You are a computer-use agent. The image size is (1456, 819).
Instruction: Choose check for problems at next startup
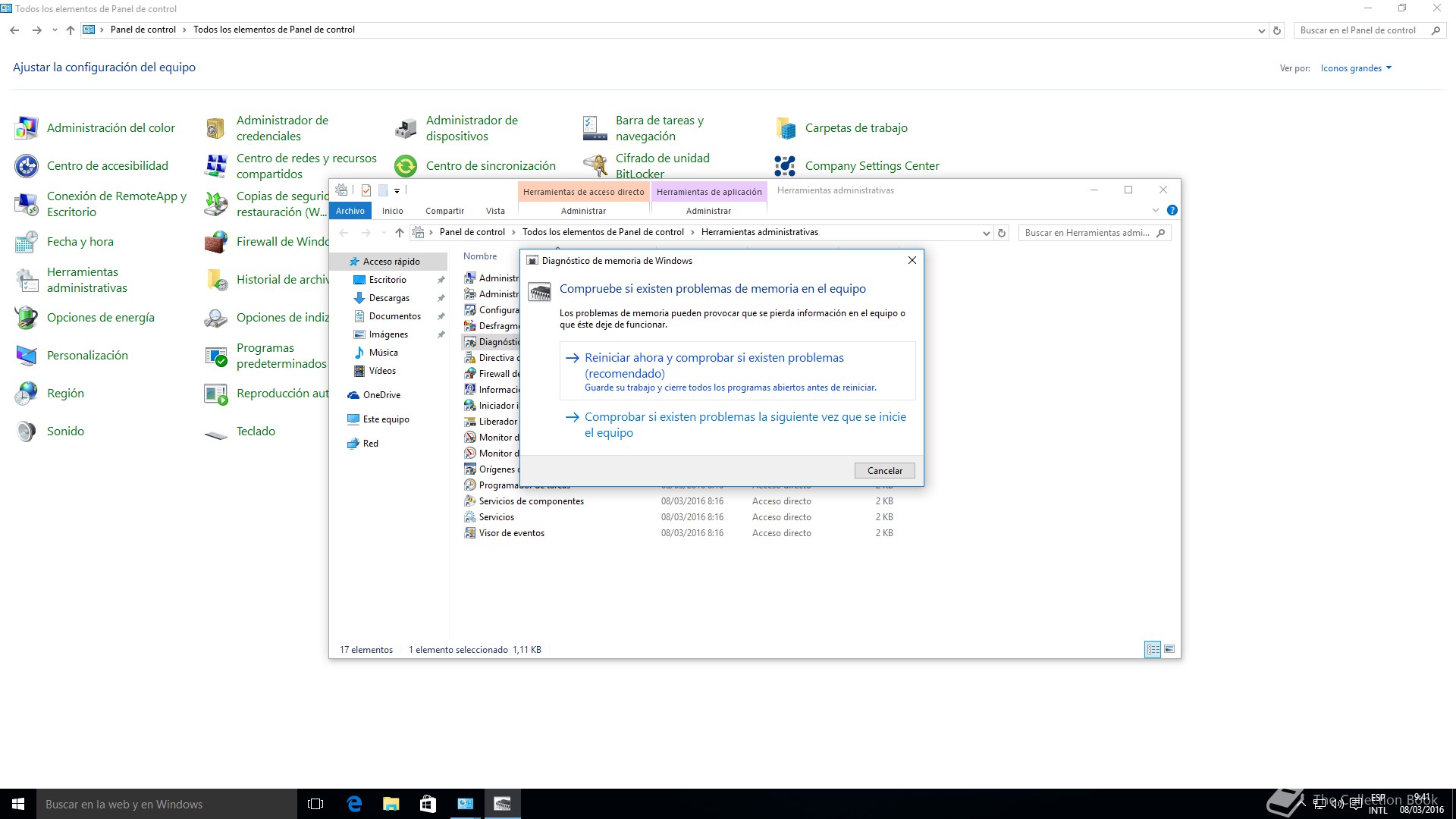pos(745,425)
